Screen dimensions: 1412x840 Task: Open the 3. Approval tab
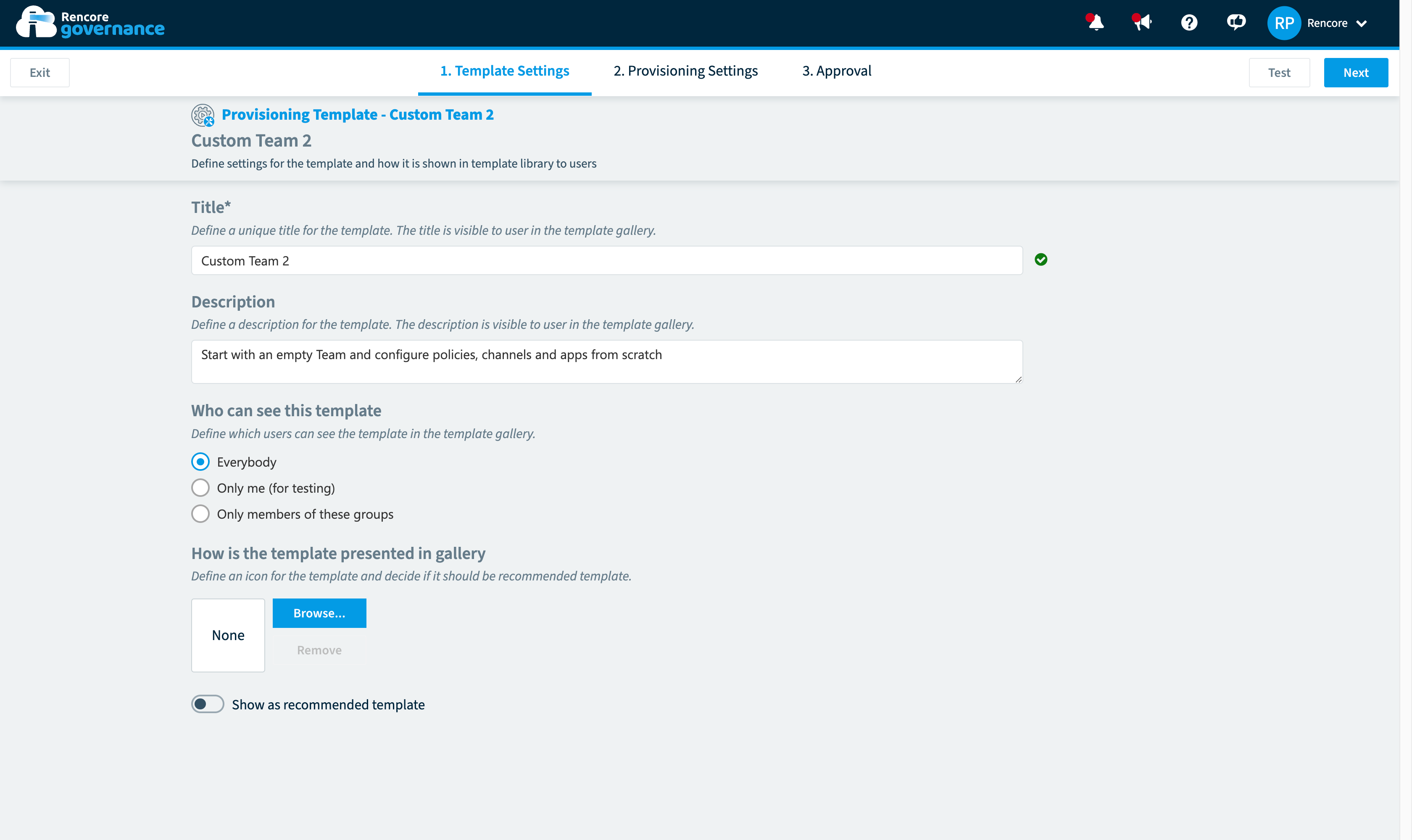pyautogui.click(x=837, y=71)
